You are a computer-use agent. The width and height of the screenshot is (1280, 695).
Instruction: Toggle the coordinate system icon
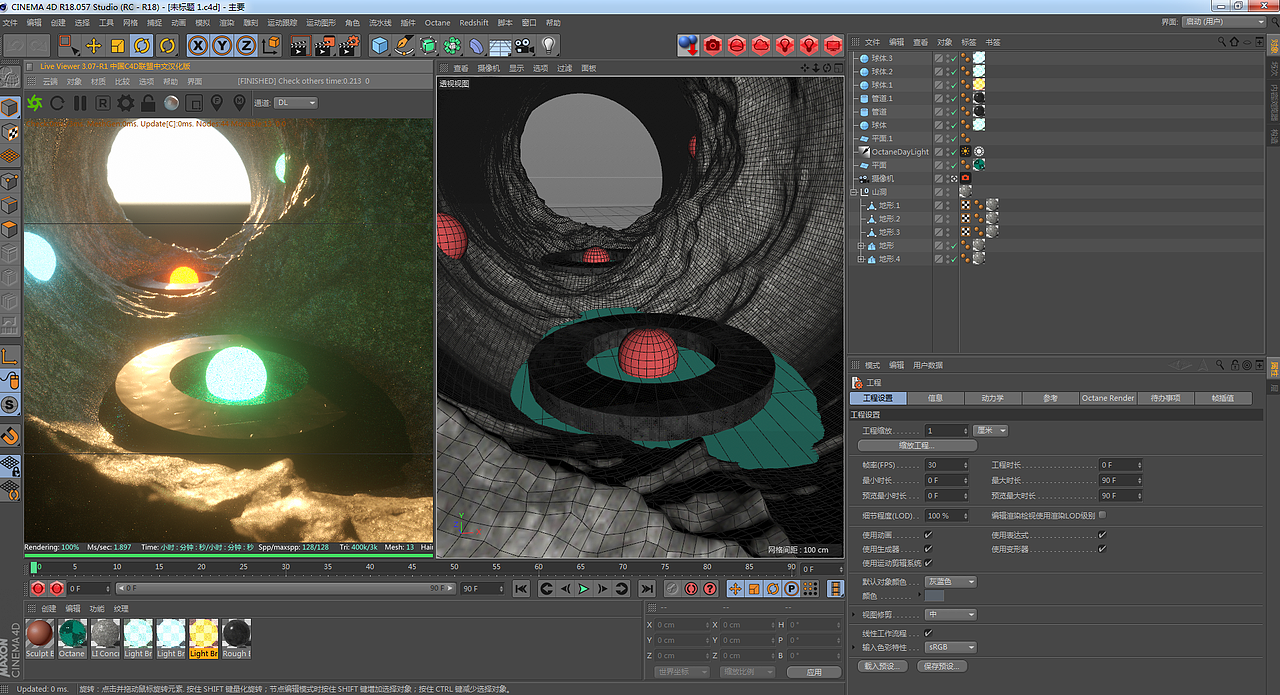point(271,45)
